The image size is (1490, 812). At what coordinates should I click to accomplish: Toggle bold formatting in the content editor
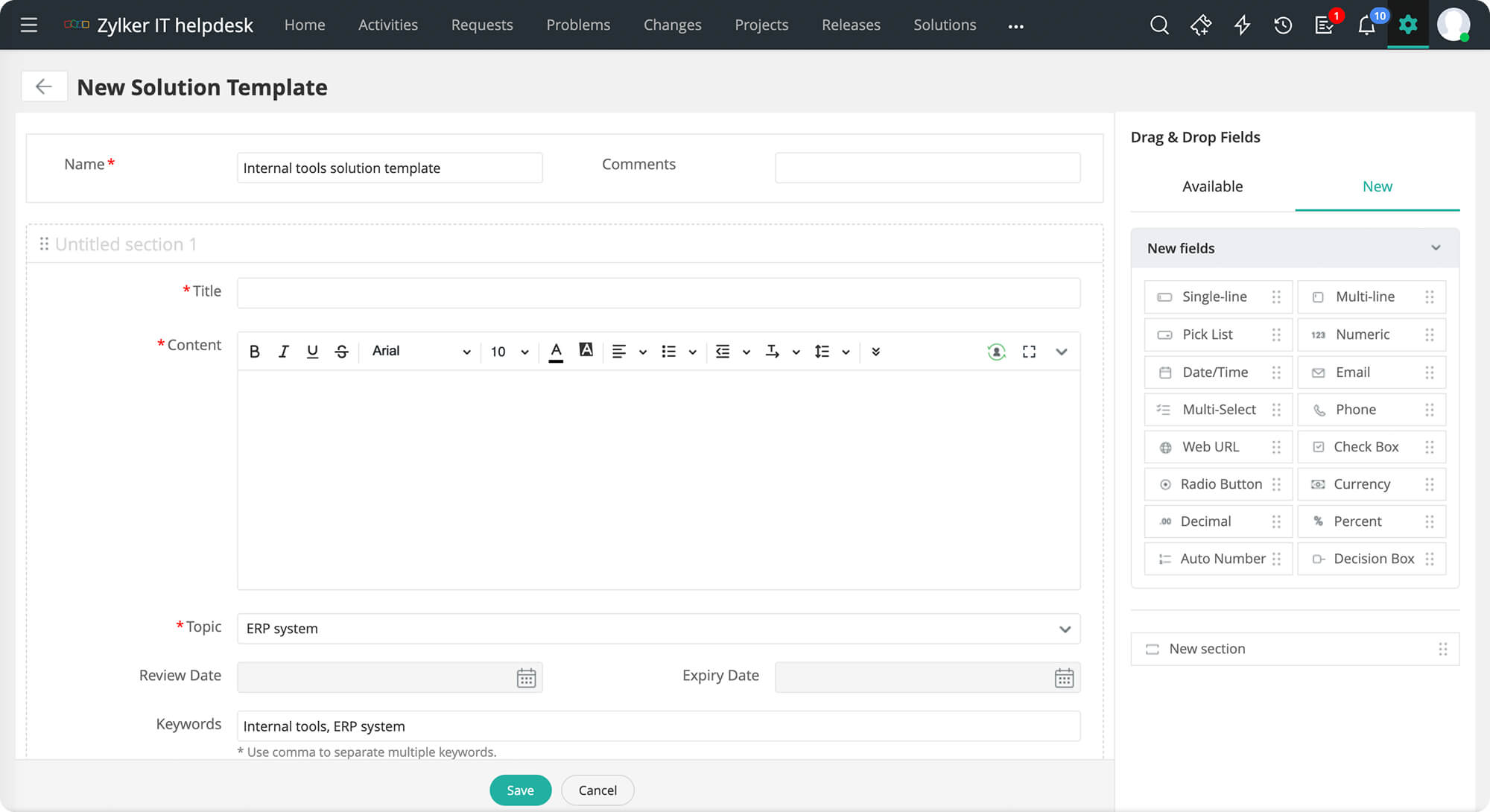click(255, 351)
